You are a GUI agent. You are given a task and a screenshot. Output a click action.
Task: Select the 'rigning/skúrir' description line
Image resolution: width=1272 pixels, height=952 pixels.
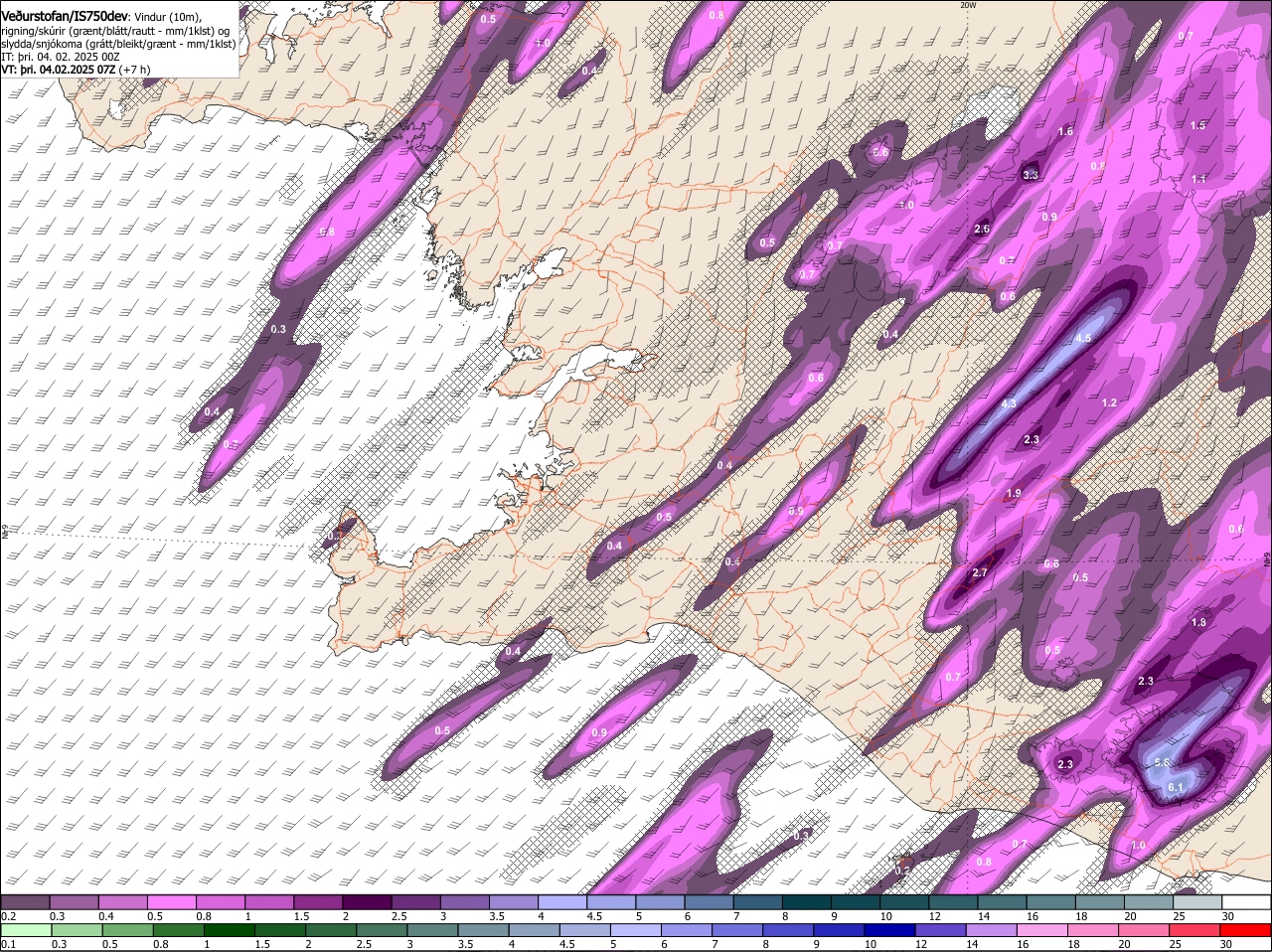coord(117,31)
